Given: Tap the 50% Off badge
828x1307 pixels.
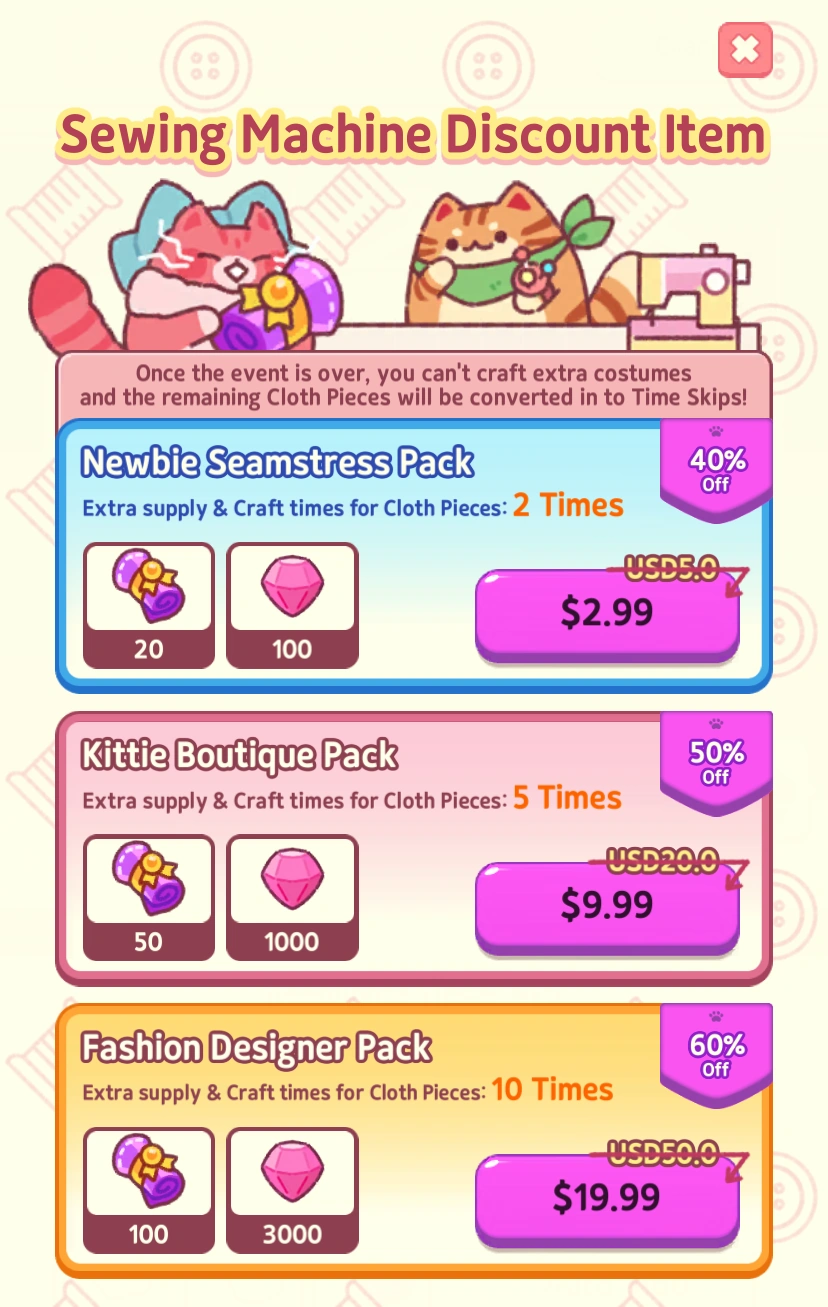Looking at the screenshot, I should 716,762.
